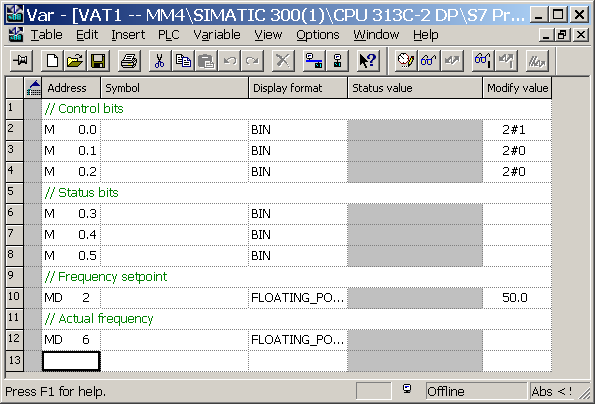Open the View menu

[268, 35]
